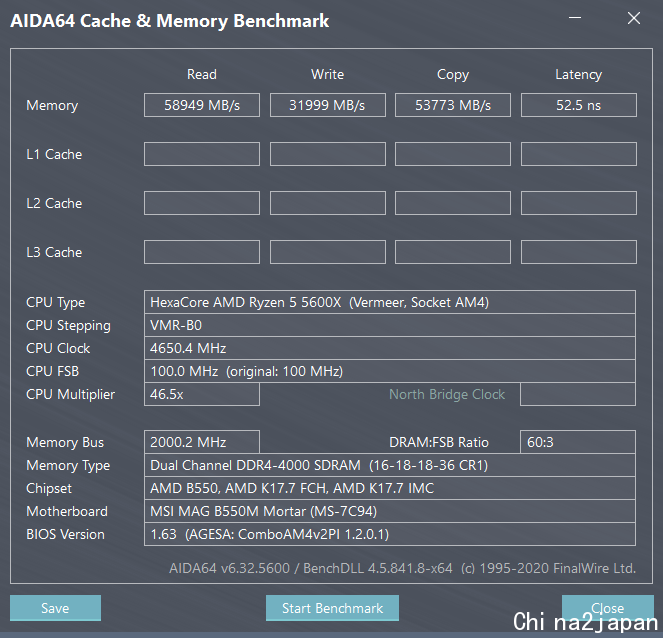Click the L1 Cache row label
This screenshot has width=663, height=638.
tap(54, 154)
